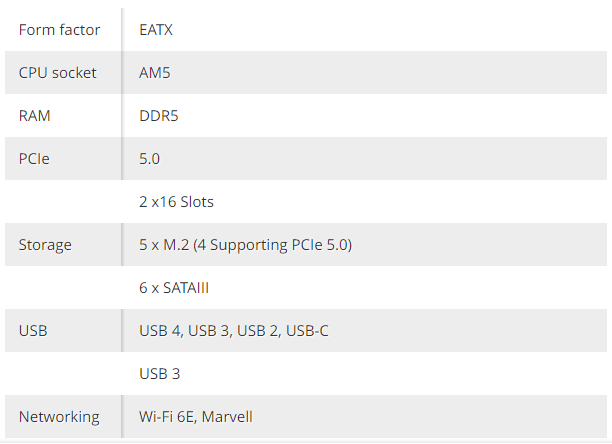Click the 2 x16 Slots text
612x444 pixels.
coord(176,202)
